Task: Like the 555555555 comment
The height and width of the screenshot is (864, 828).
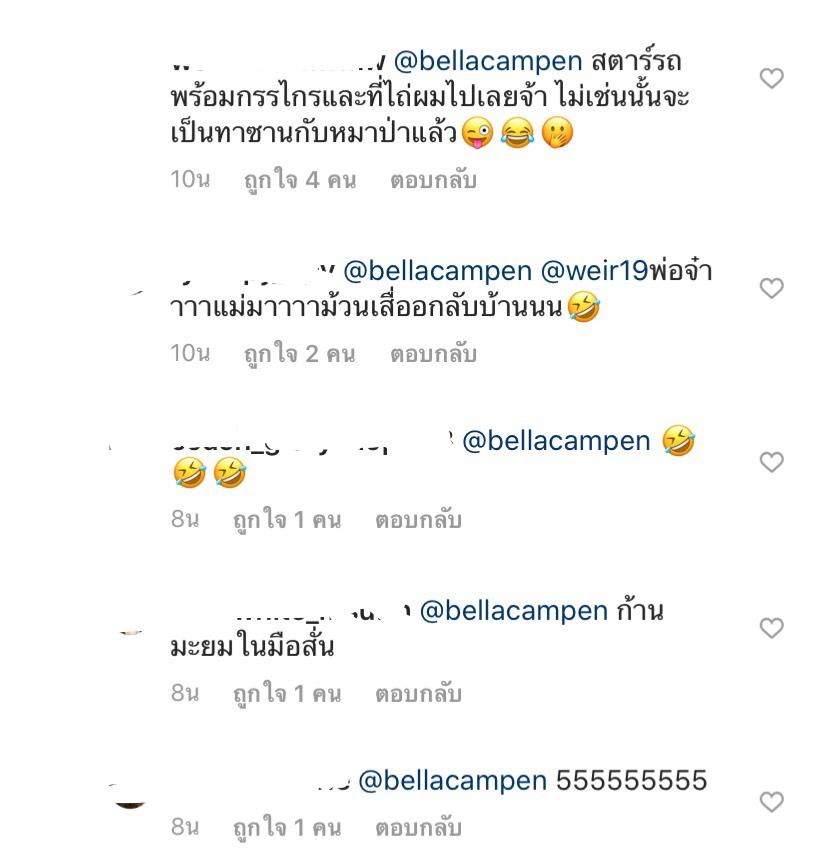Action: click(771, 802)
